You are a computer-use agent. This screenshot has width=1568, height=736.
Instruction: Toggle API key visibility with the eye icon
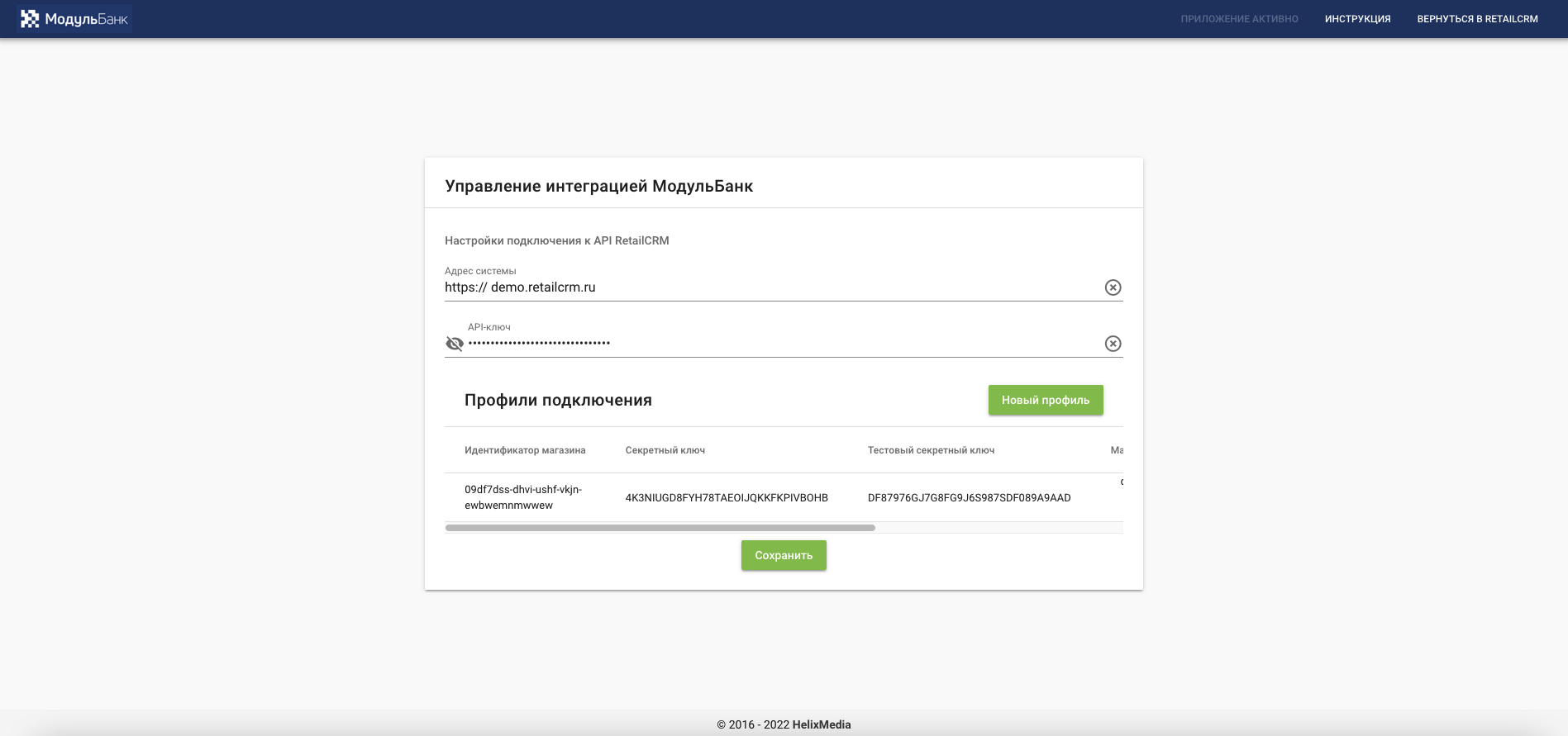(x=455, y=344)
